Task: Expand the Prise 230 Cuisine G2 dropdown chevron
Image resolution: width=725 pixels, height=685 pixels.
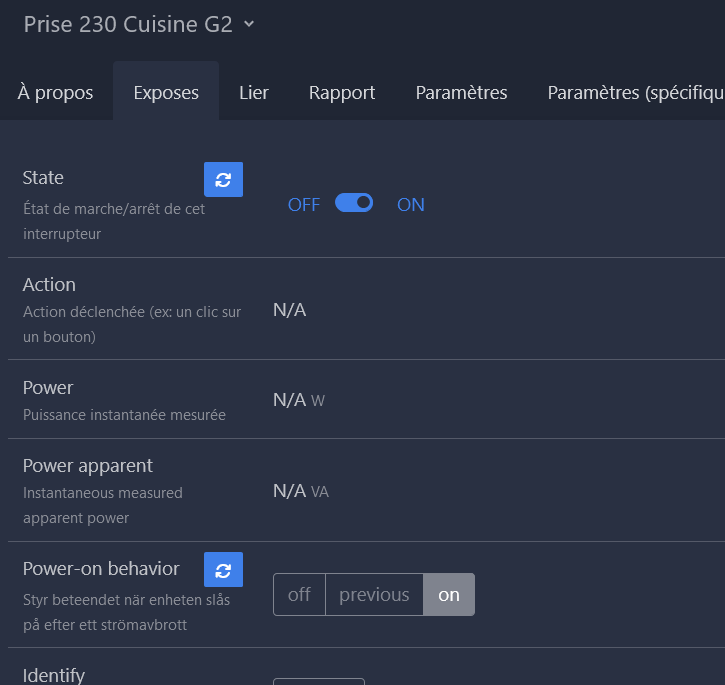Action: point(249,24)
